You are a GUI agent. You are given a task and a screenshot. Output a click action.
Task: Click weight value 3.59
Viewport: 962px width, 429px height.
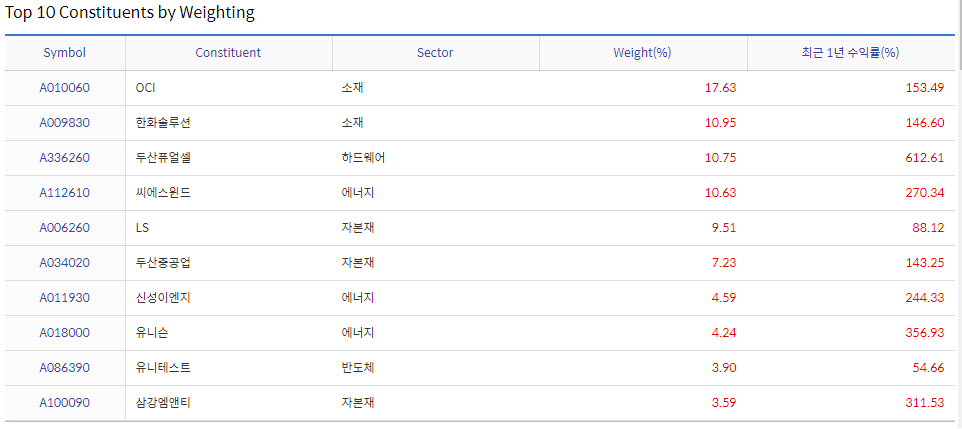(723, 403)
